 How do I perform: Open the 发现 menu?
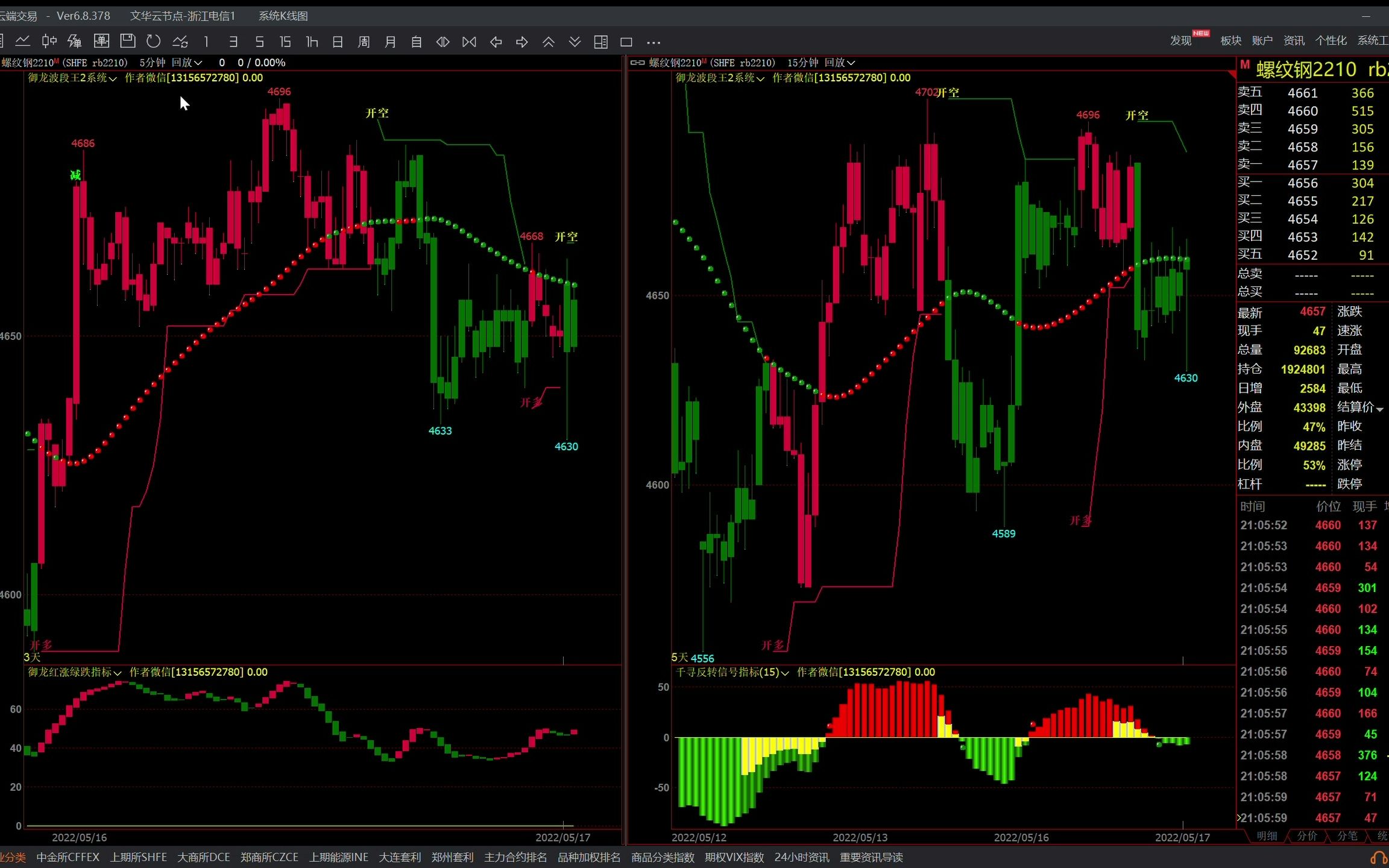[1180, 40]
